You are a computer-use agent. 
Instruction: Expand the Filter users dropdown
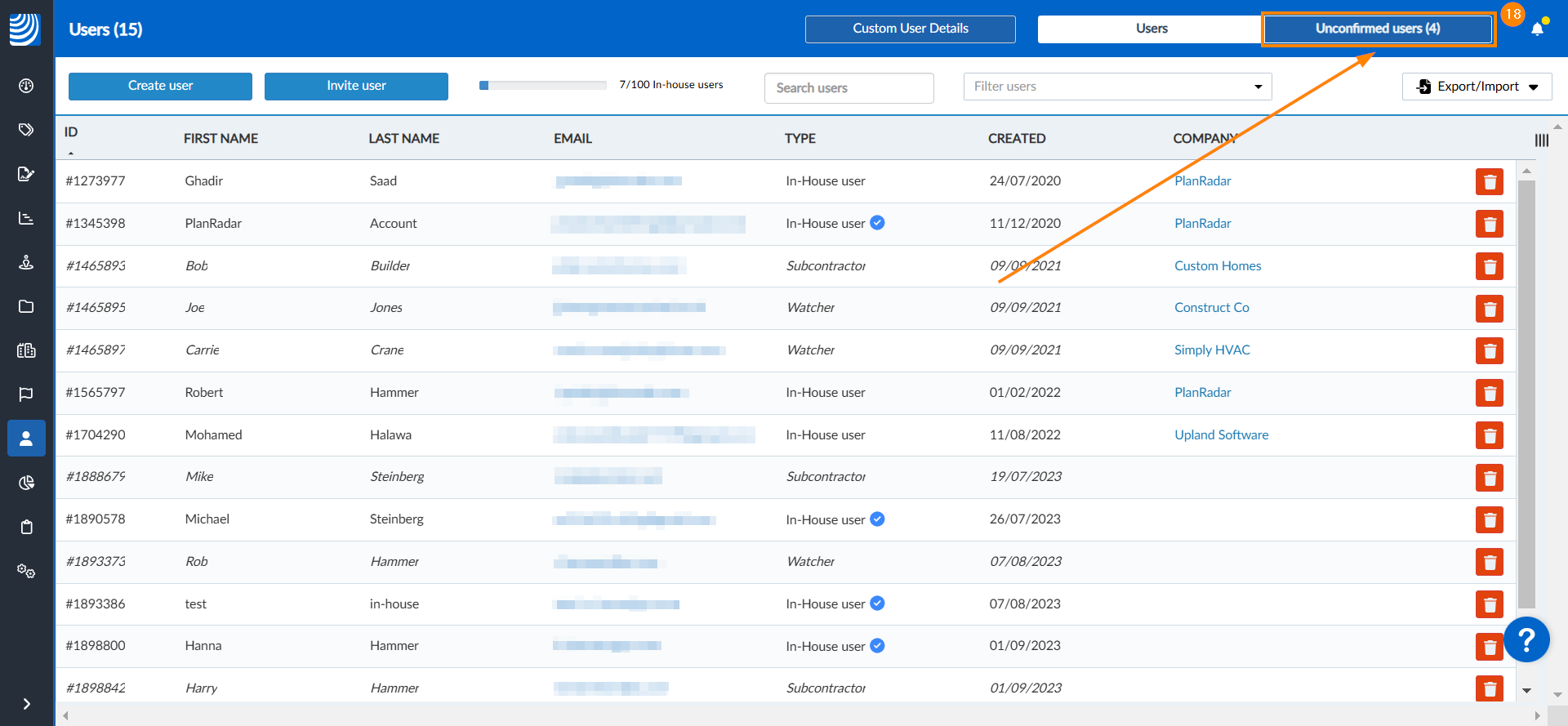pos(1117,87)
